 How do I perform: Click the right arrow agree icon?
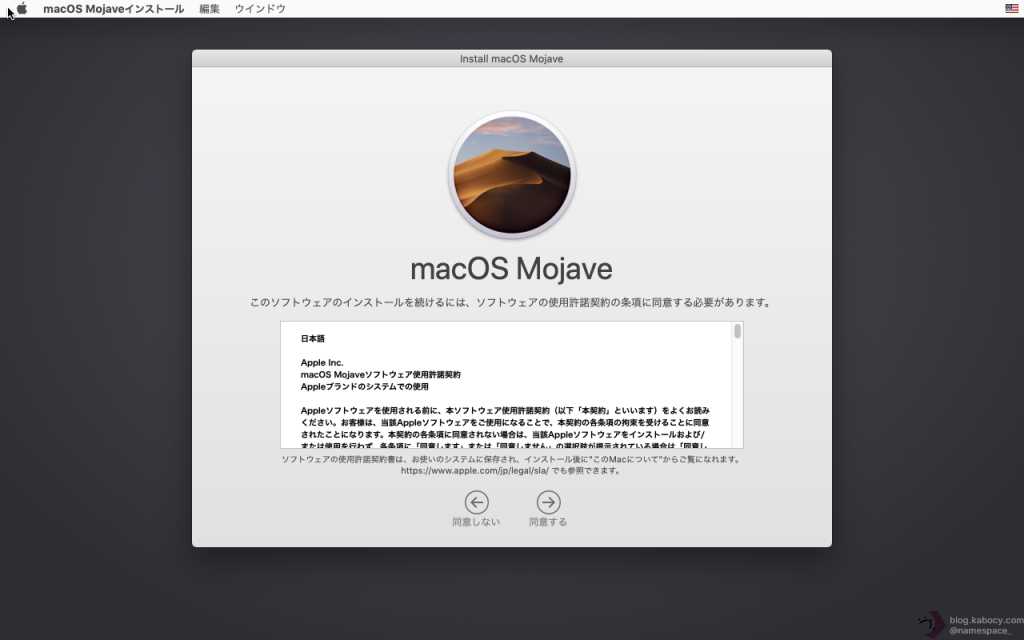tap(548, 502)
